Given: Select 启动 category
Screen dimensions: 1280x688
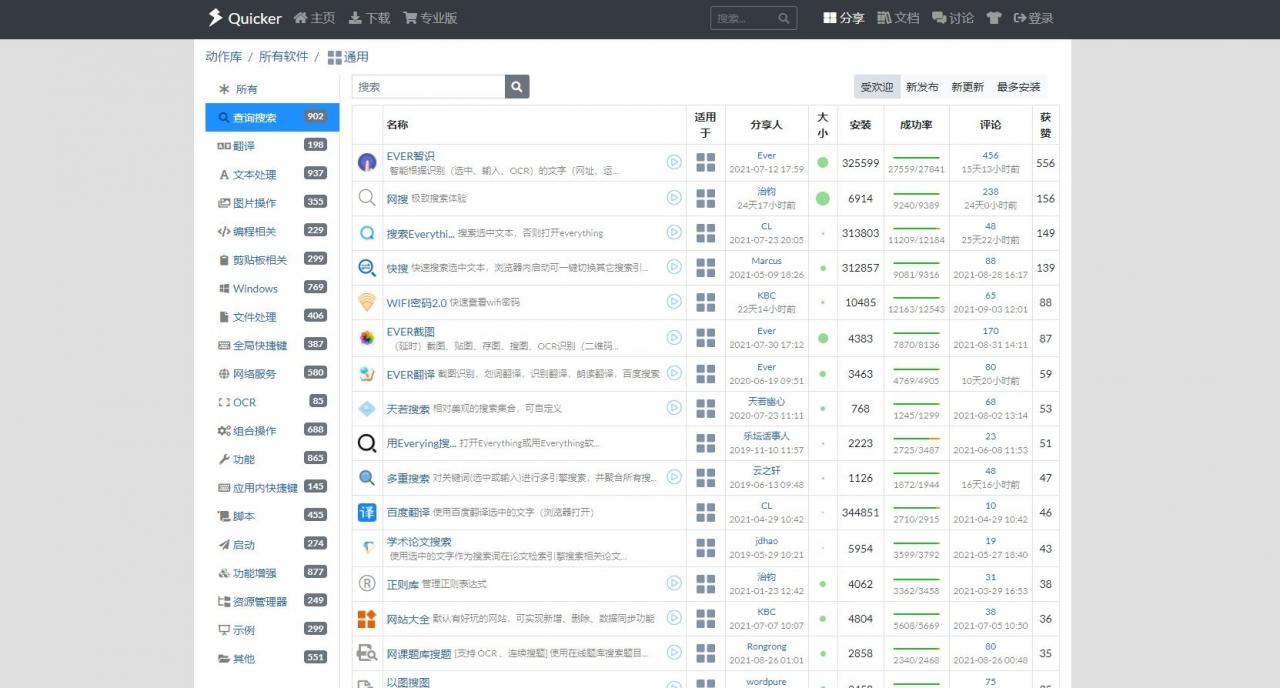Looking at the screenshot, I should 272,545.
